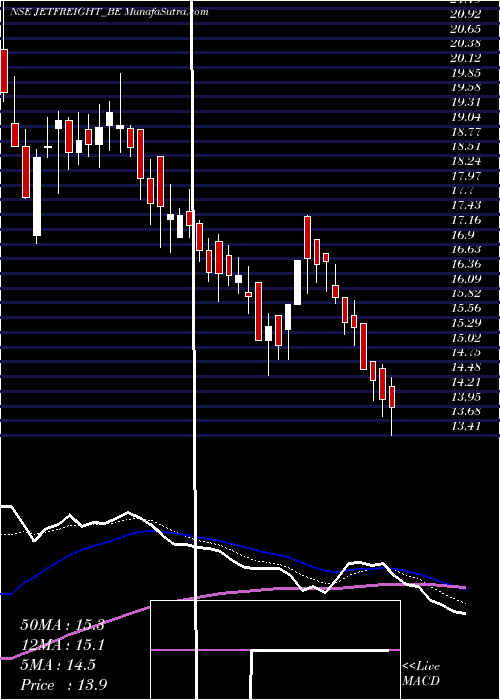Click the red candle peaking at 17.16
The height and width of the screenshot is (700, 500).
308,237
